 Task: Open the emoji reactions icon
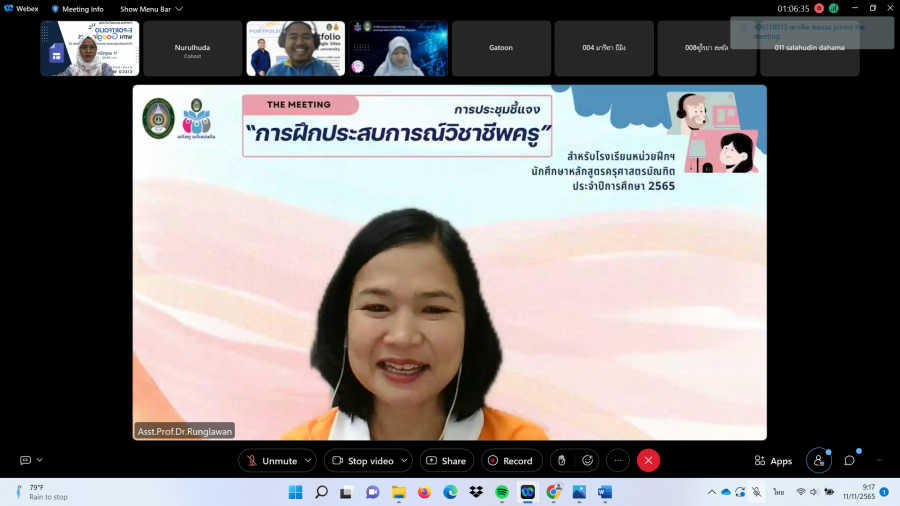pyautogui.click(x=587, y=461)
